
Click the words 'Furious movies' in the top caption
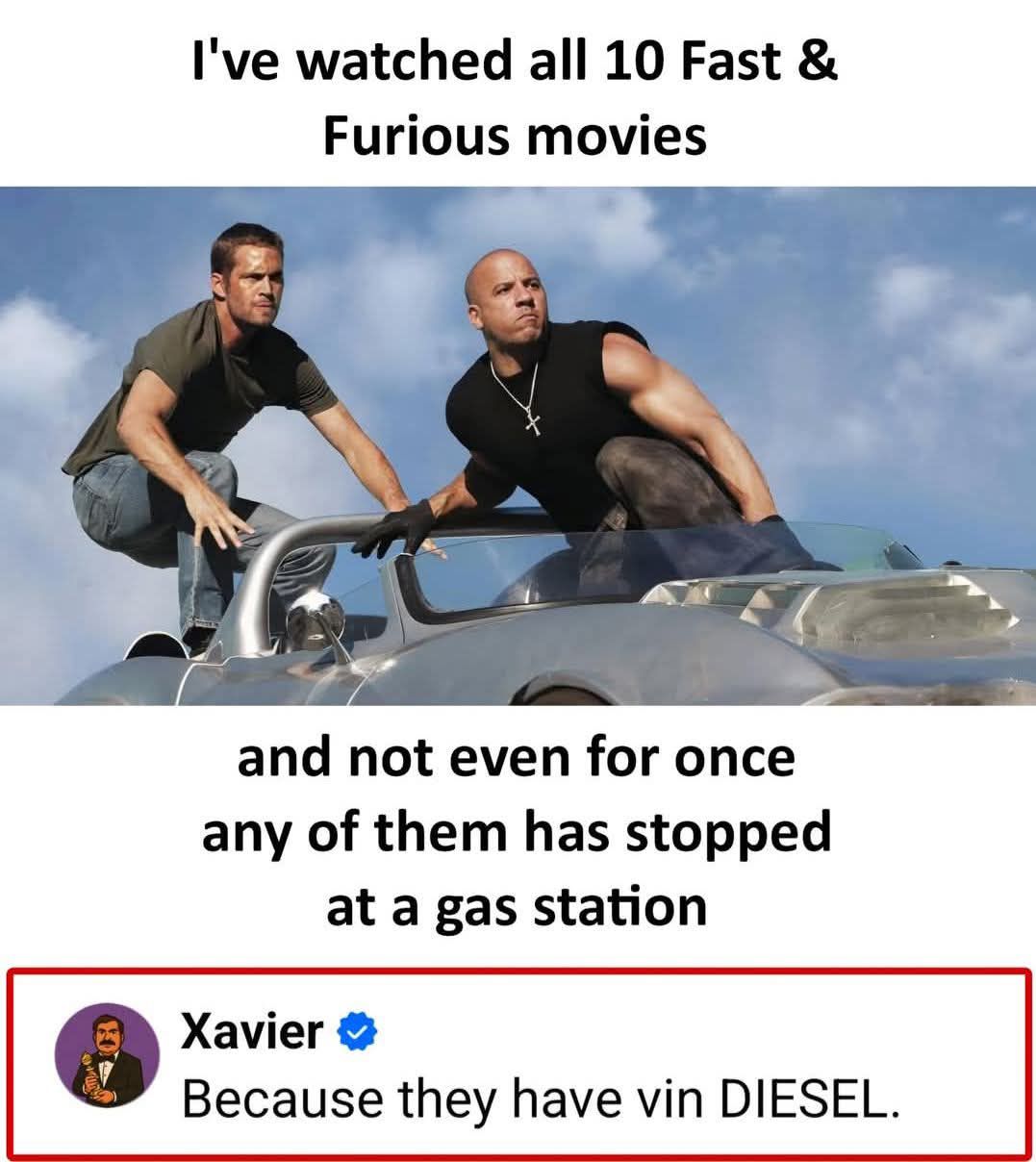tap(515, 136)
